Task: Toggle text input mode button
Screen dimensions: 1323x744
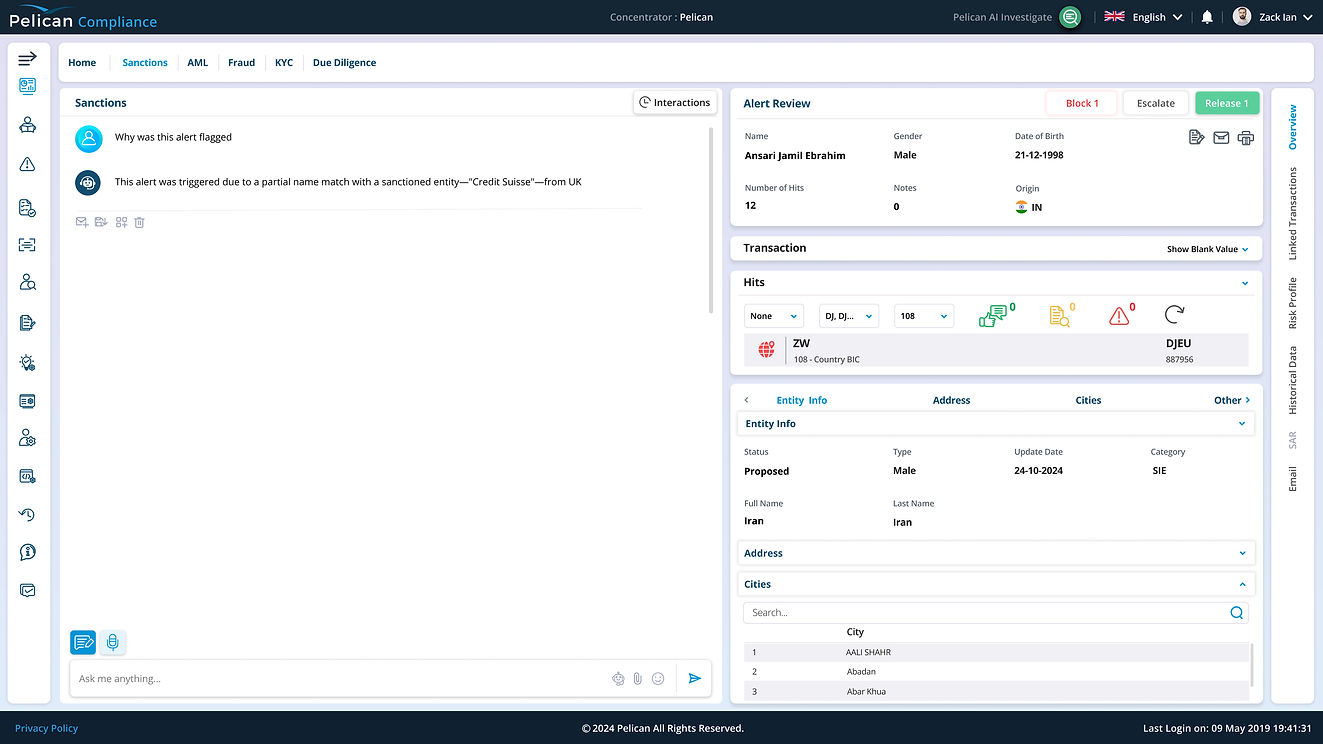Action: coord(83,642)
